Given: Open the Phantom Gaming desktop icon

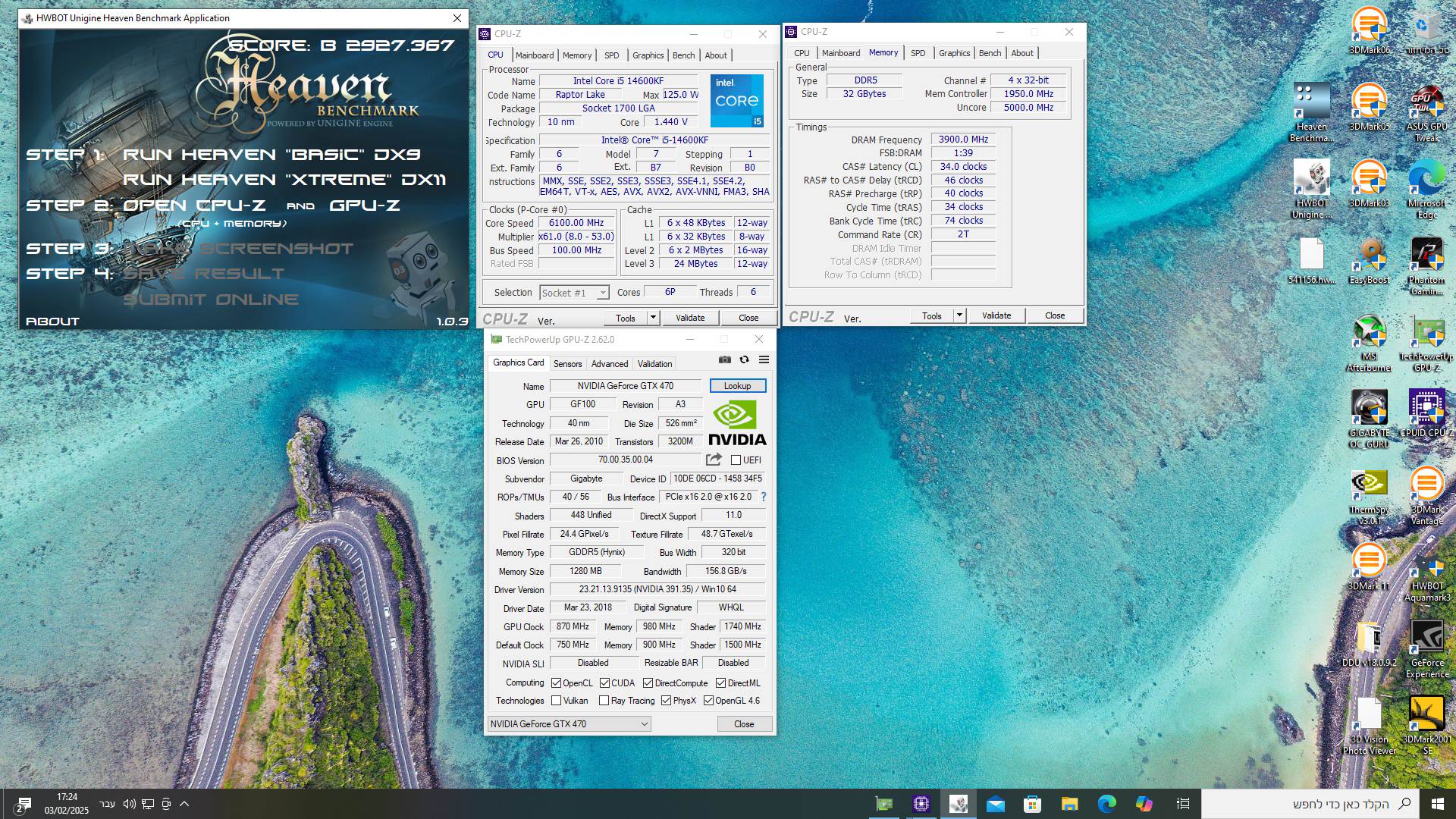Looking at the screenshot, I should tap(1426, 265).
